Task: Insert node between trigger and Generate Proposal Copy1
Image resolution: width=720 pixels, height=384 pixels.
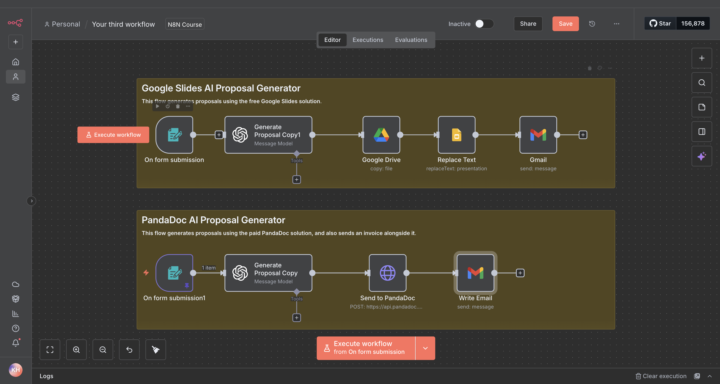Action: [x=219, y=135]
